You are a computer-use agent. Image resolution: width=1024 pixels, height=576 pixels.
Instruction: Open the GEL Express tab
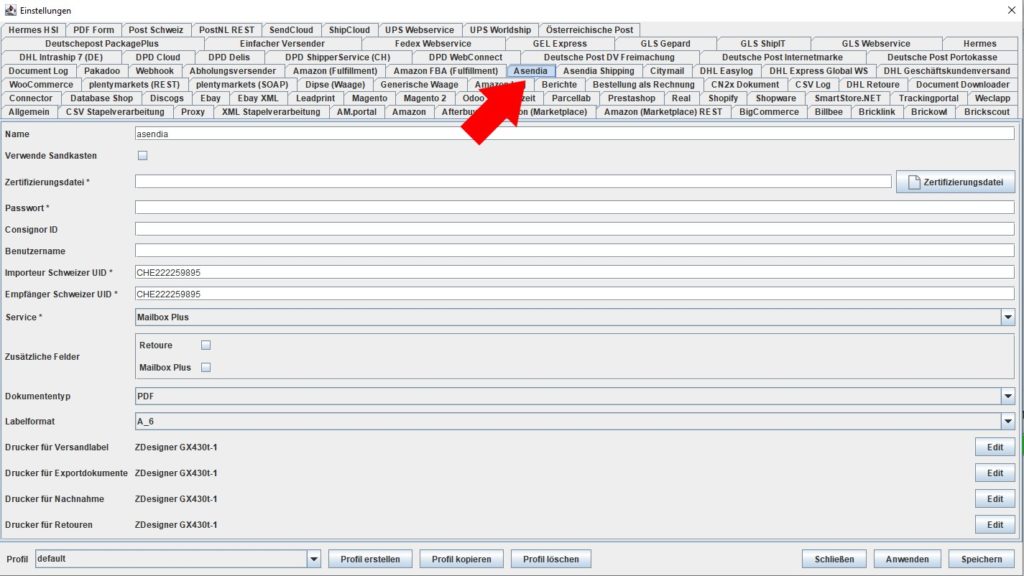[560, 44]
